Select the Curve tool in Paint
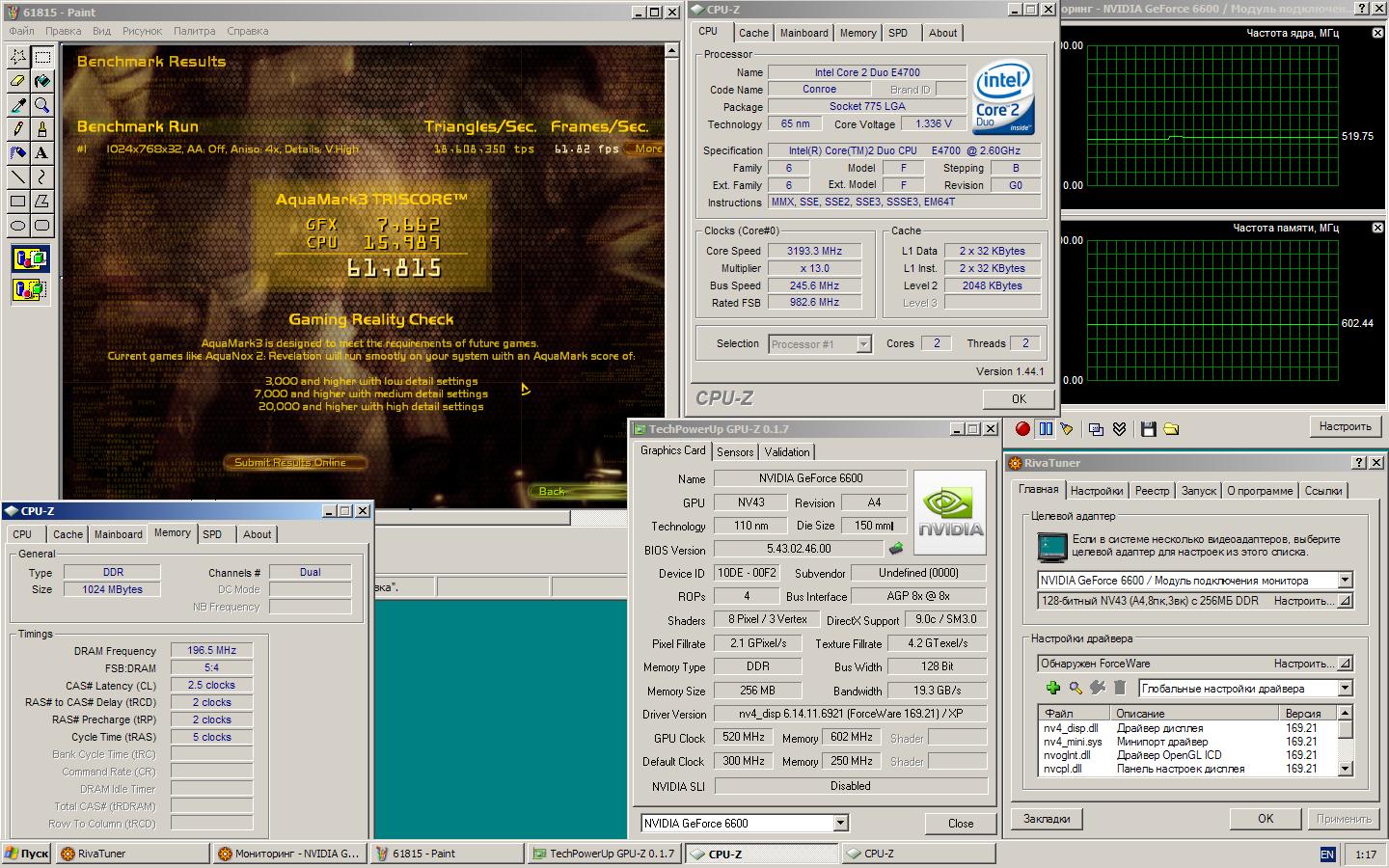This screenshot has height=868, width=1389. (x=42, y=178)
